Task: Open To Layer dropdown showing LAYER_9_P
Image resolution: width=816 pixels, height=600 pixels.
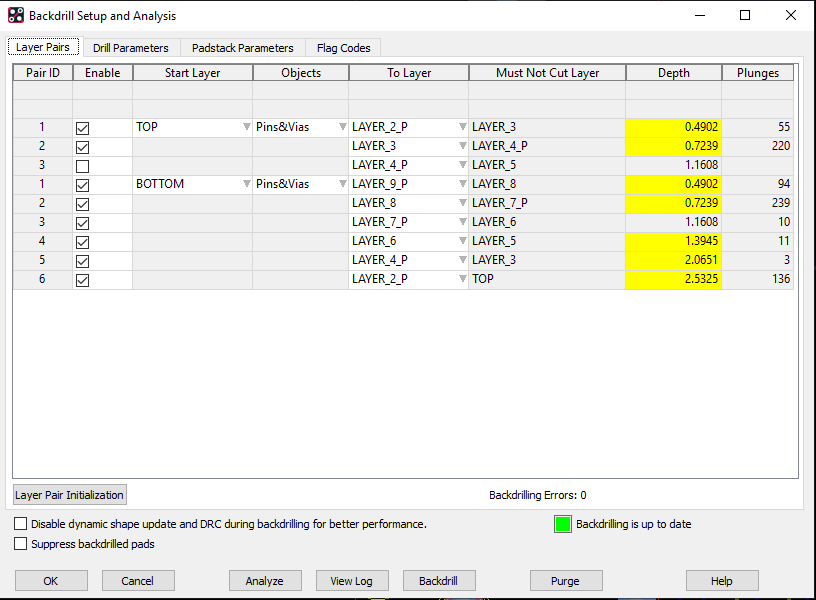Action: [x=462, y=184]
